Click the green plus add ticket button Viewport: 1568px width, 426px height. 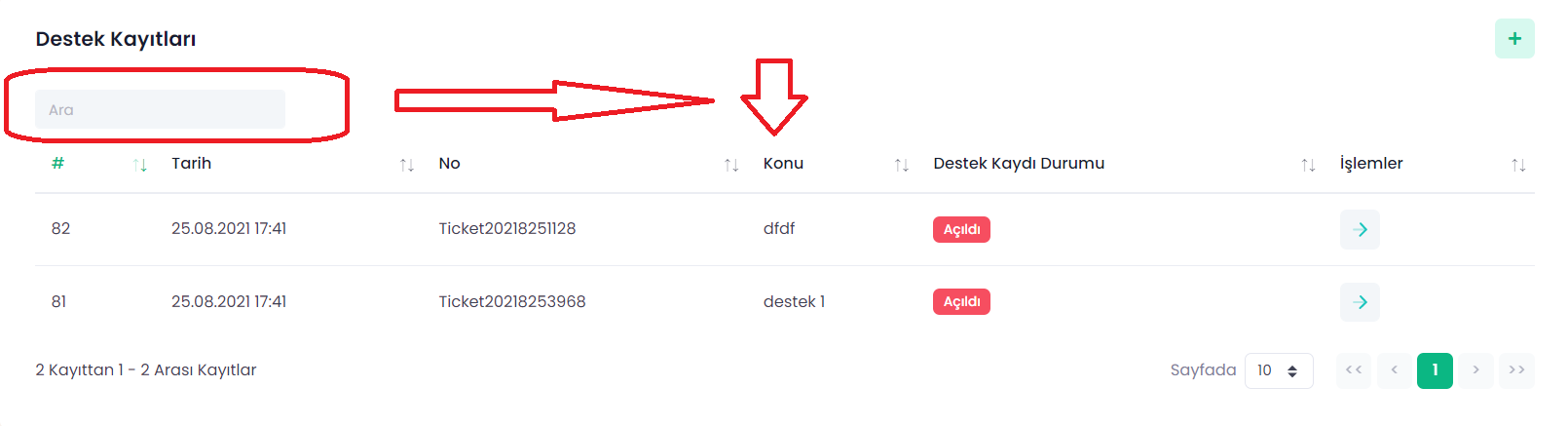click(x=1514, y=39)
